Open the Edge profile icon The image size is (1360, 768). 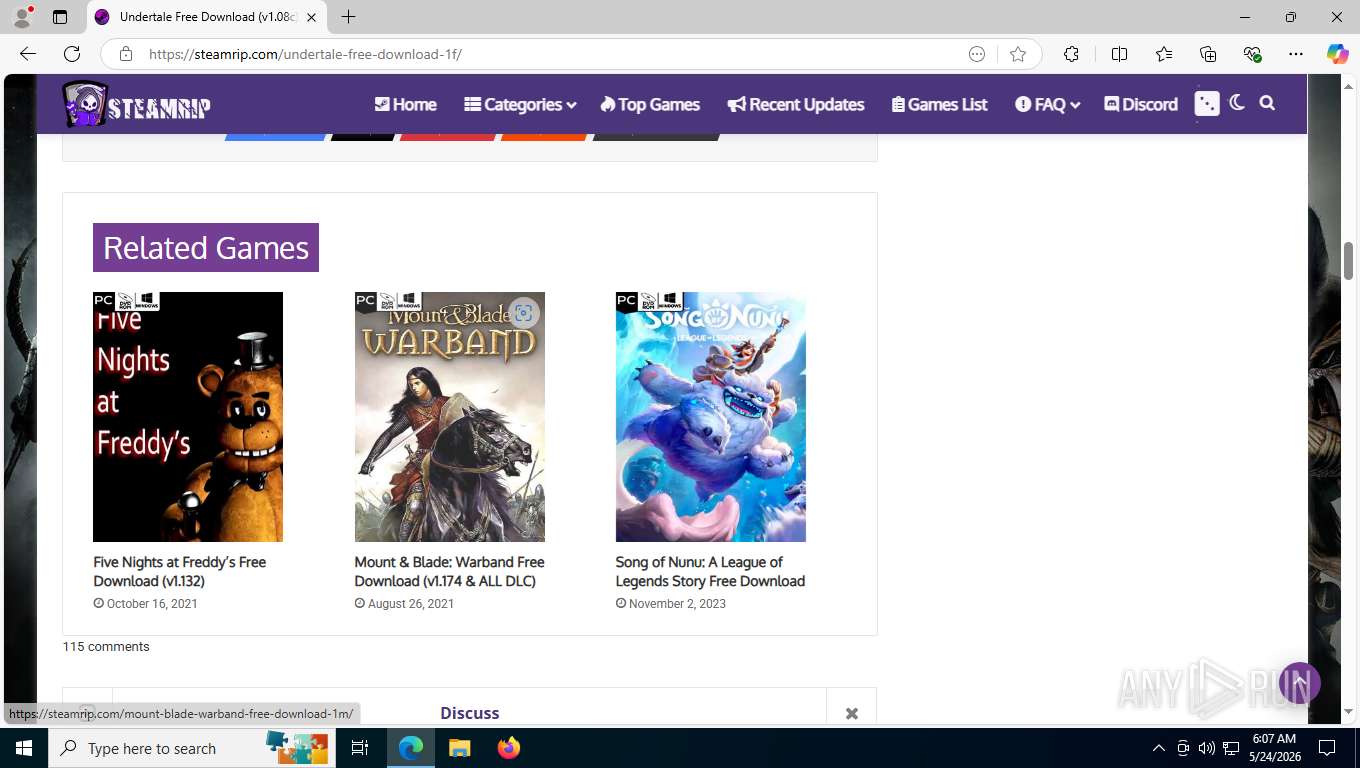(22, 17)
